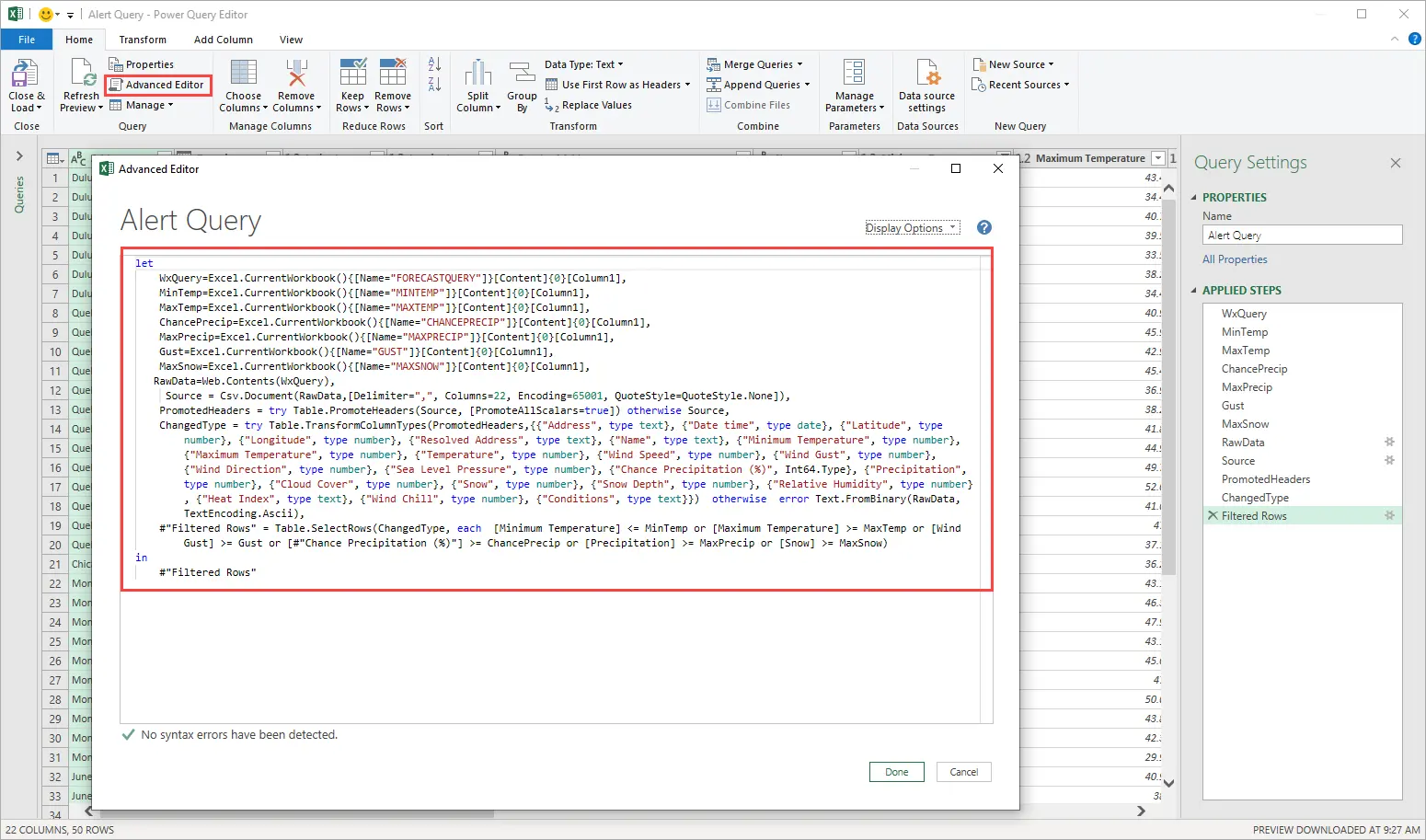Click the Done button
This screenshot has width=1426, height=840.
click(896, 772)
